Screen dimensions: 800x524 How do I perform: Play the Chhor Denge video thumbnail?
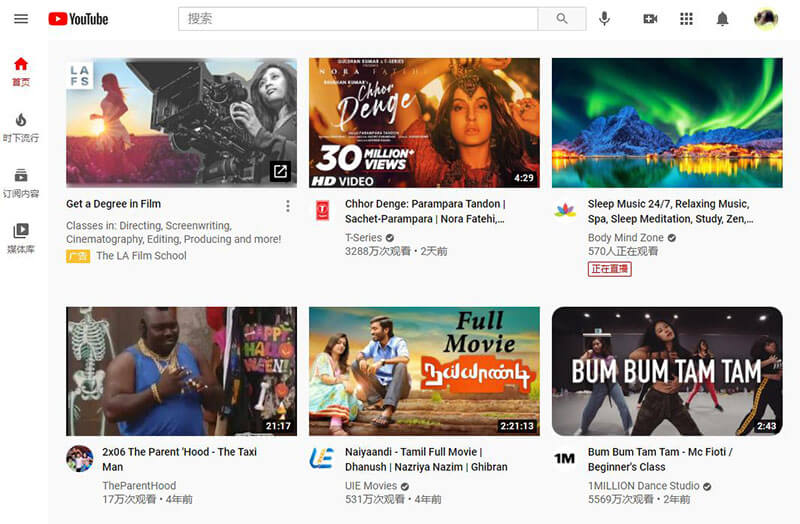tap(424, 122)
